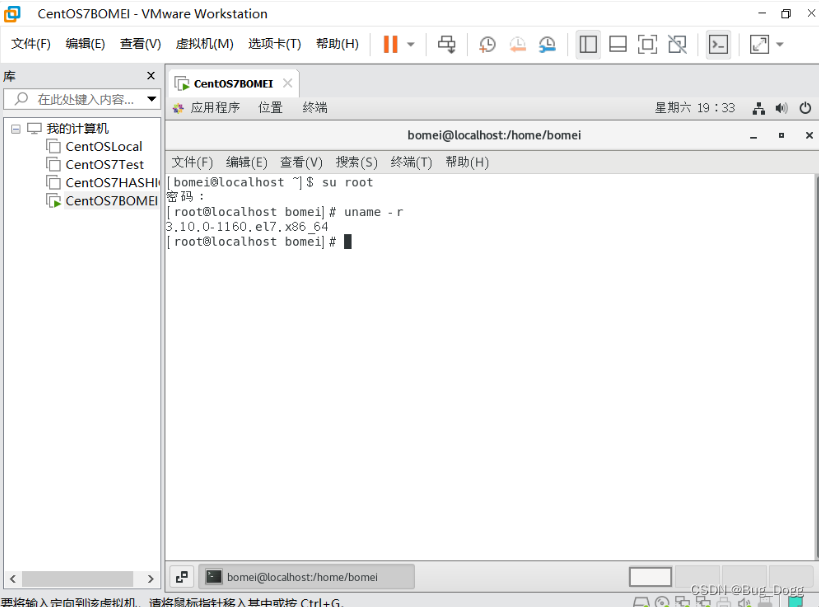
Task: Pause the virtual machine with the orange button
Action: coord(390,44)
